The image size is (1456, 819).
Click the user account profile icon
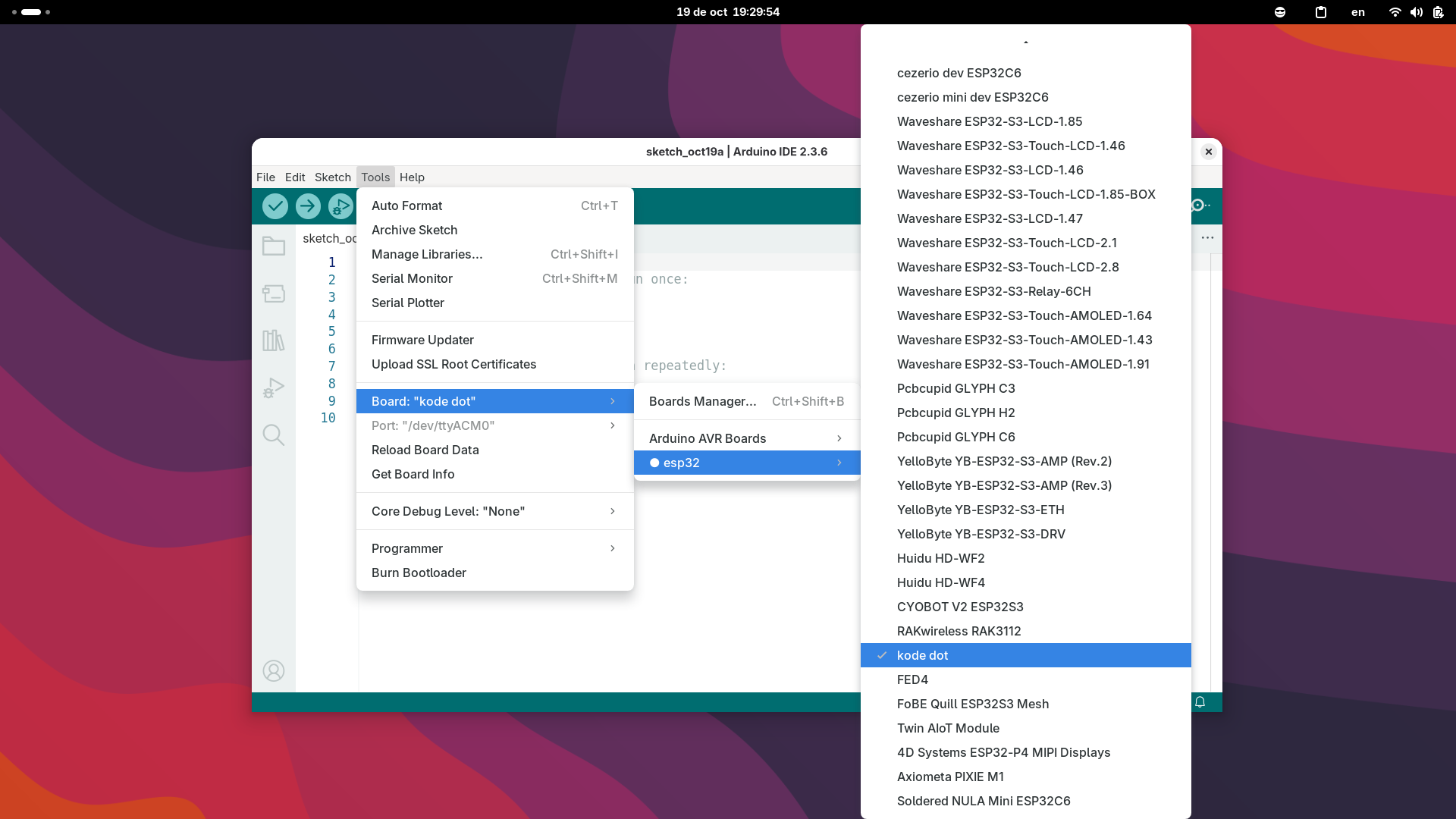coord(273,670)
